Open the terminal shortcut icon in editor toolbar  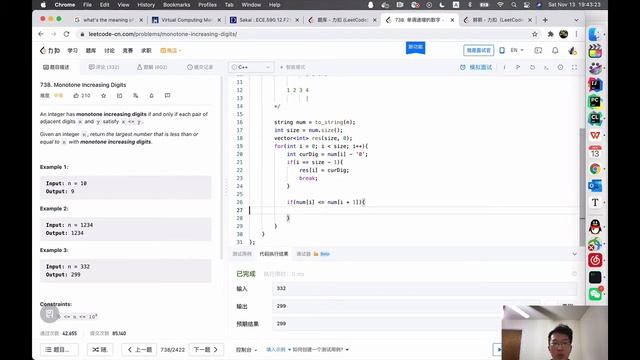tap(546, 67)
